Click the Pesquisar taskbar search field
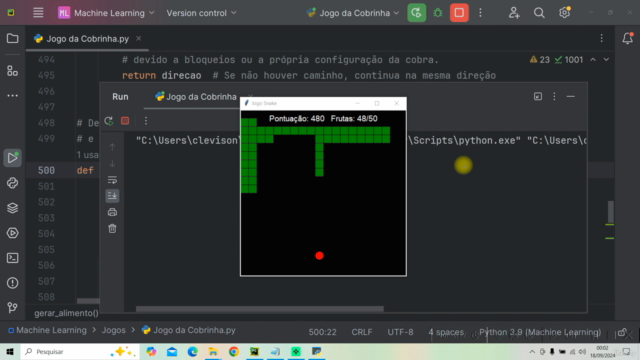 coord(80,351)
